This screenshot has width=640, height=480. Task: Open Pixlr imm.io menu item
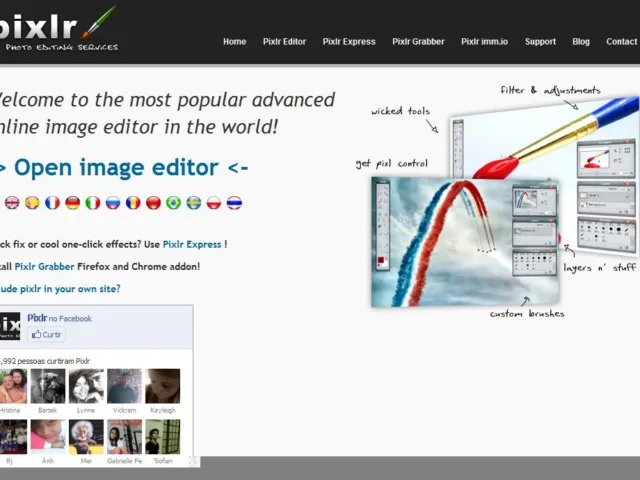[484, 42]
